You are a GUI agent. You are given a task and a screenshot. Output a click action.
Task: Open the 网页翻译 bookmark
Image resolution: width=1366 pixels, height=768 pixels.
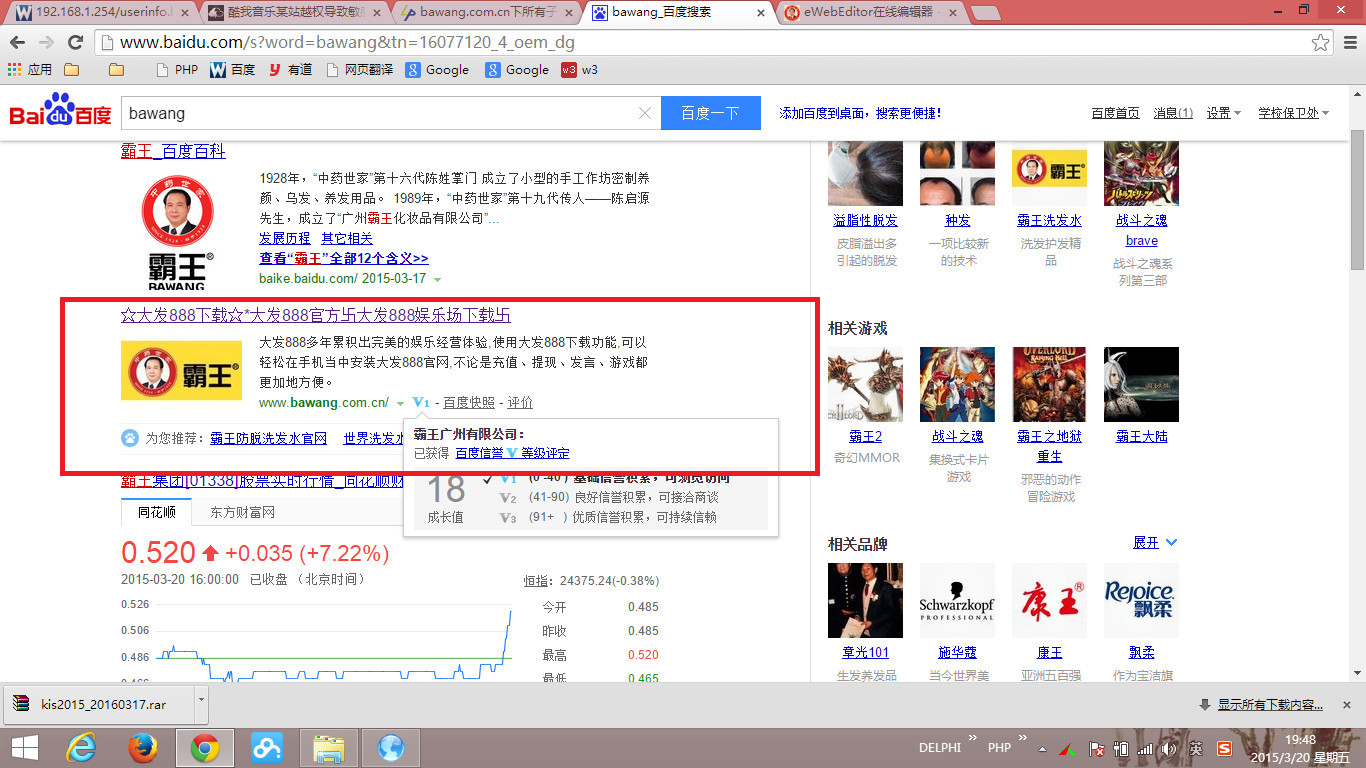(359, 70)
